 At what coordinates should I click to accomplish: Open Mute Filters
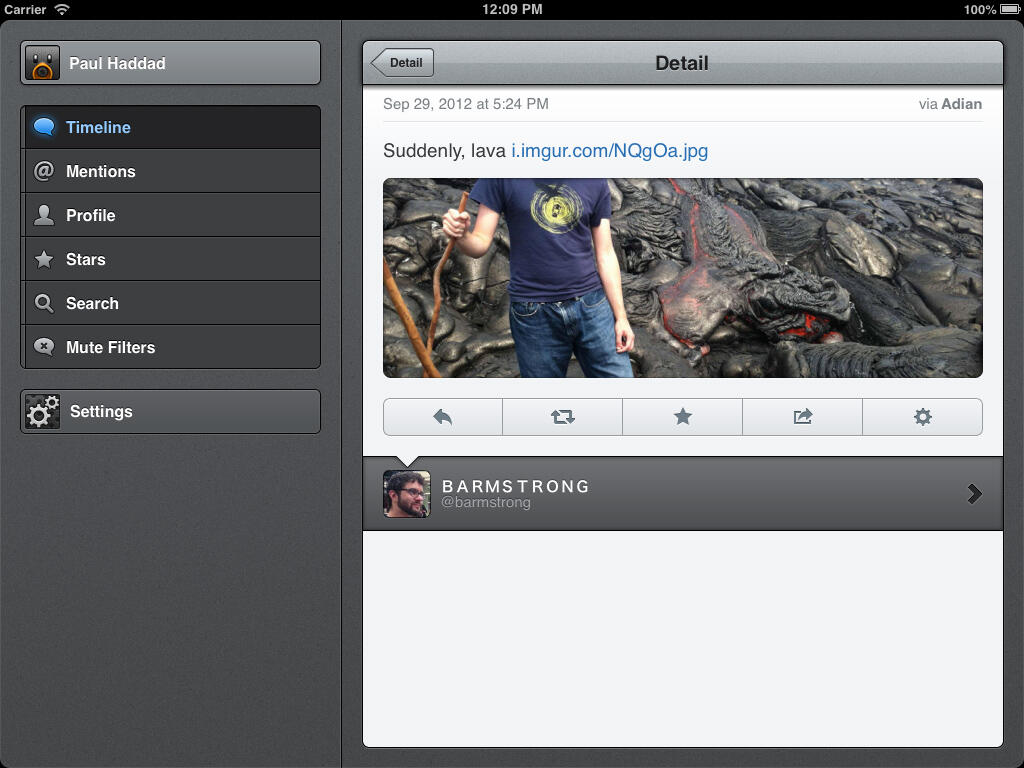pyautogui.click(x=171, y=347)
